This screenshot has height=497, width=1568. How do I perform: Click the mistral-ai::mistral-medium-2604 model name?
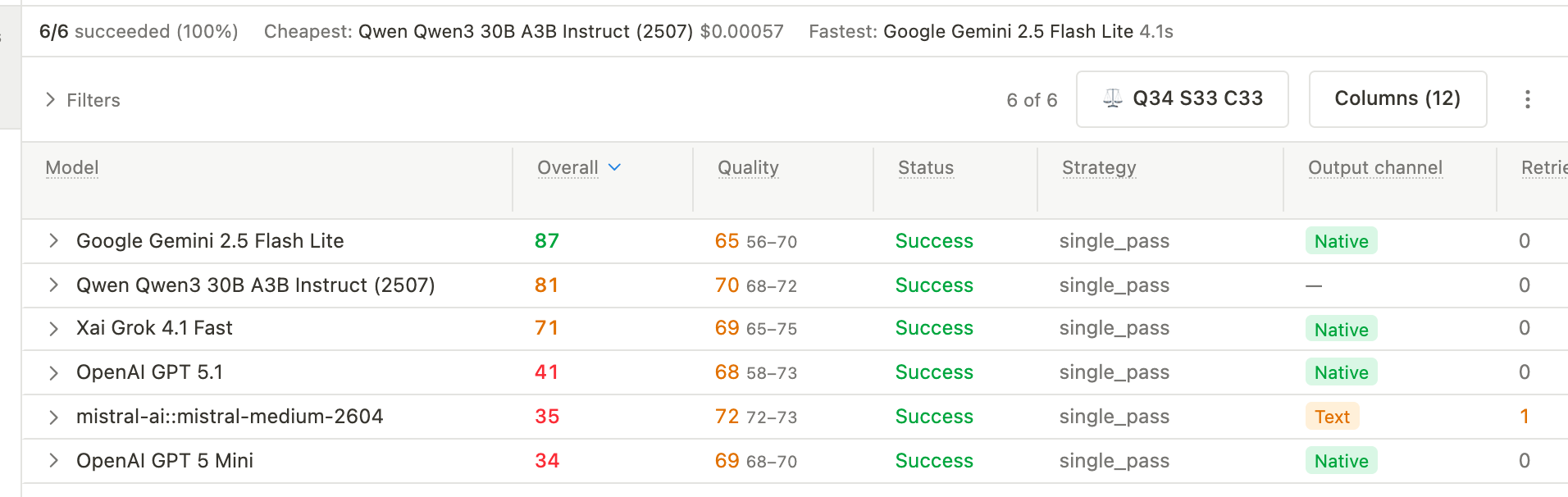click(x=230, y=417)
